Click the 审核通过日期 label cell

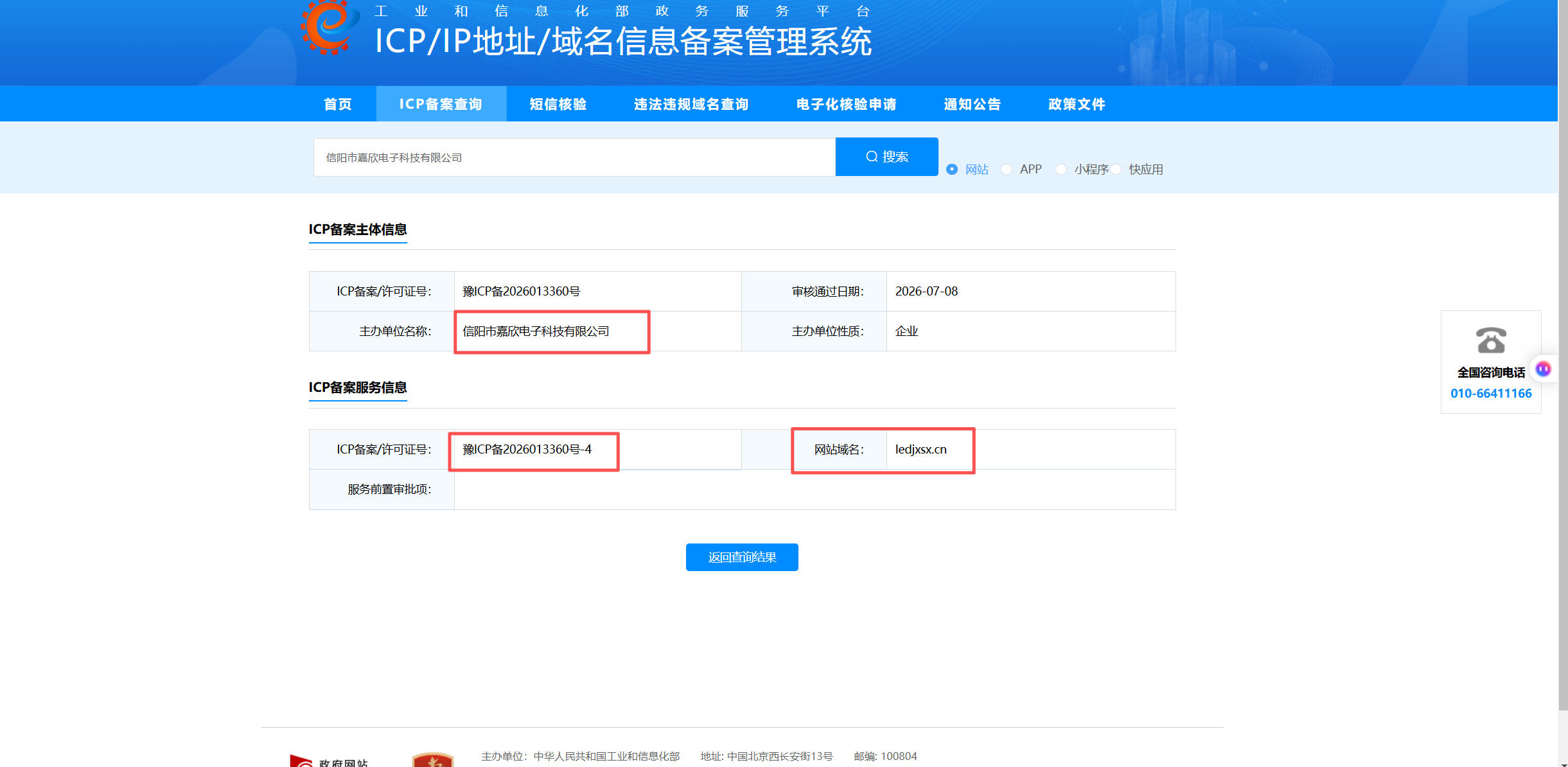814,291
